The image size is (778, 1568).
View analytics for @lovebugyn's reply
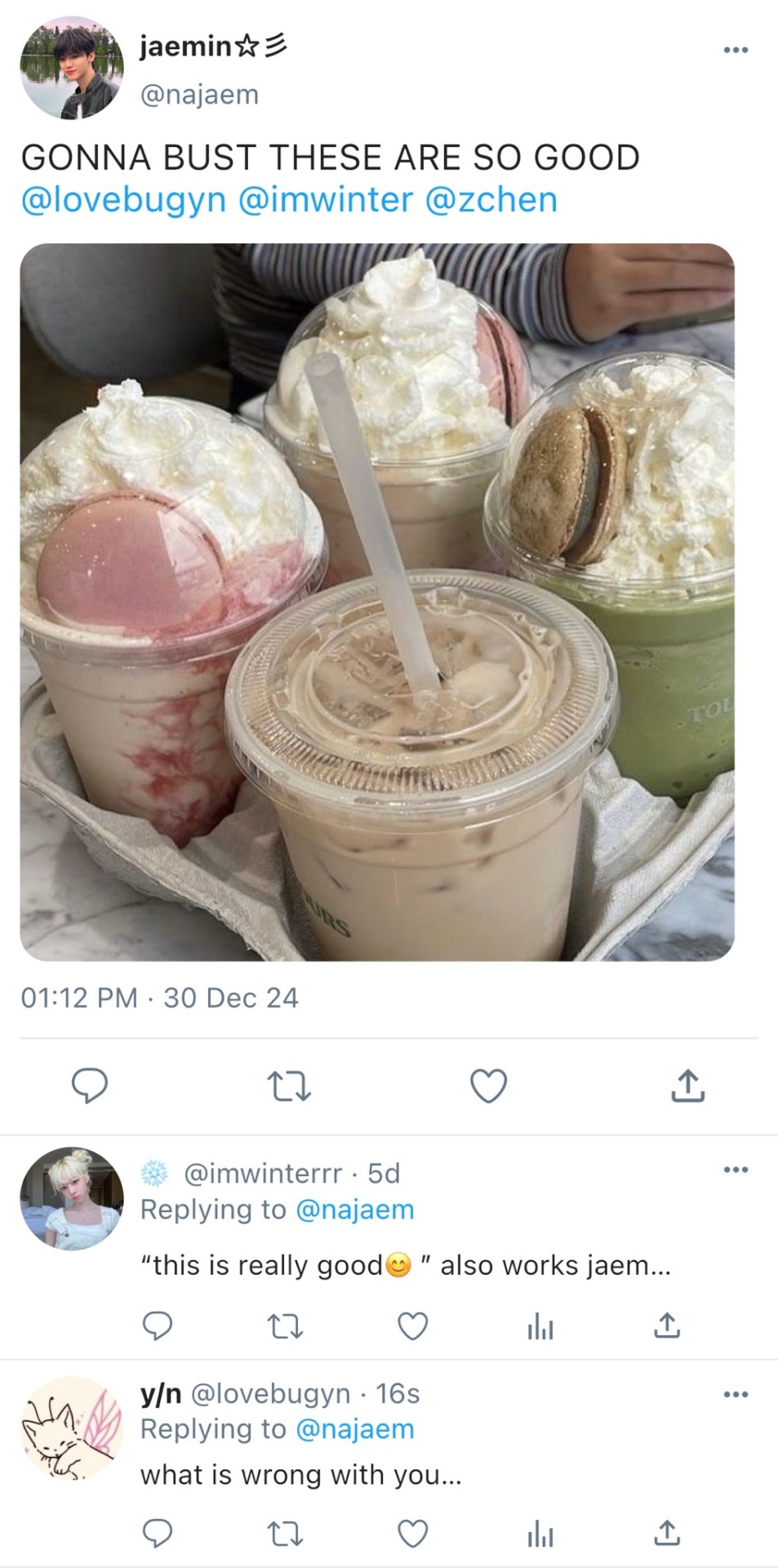pyautogui.click(x=540, y=1535)
